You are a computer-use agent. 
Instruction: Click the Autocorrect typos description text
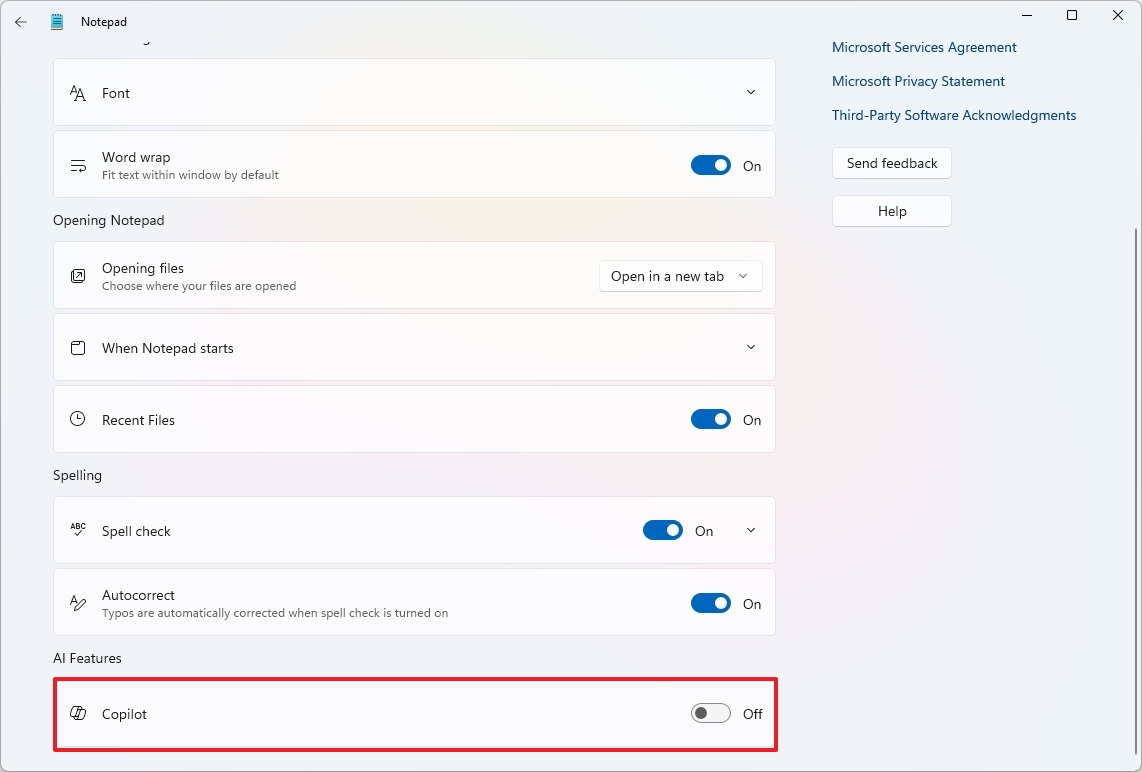pyautogui.click(x=275, y=613)
